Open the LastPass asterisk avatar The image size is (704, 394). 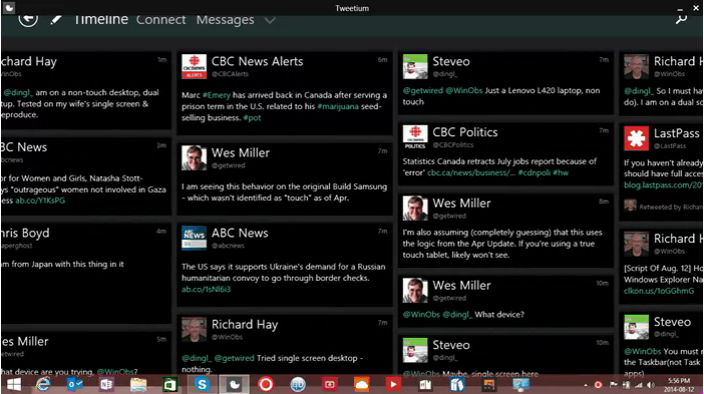(636, 138)
